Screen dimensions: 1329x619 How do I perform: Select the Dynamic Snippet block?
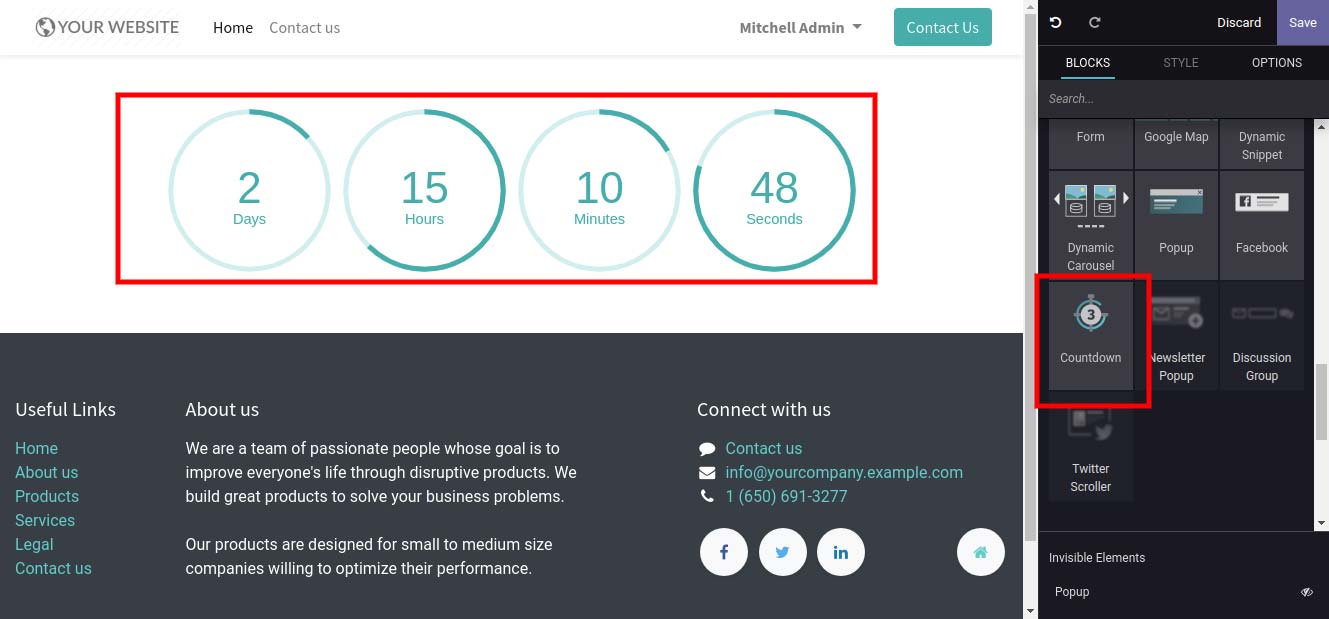(x=1262, y=143)
